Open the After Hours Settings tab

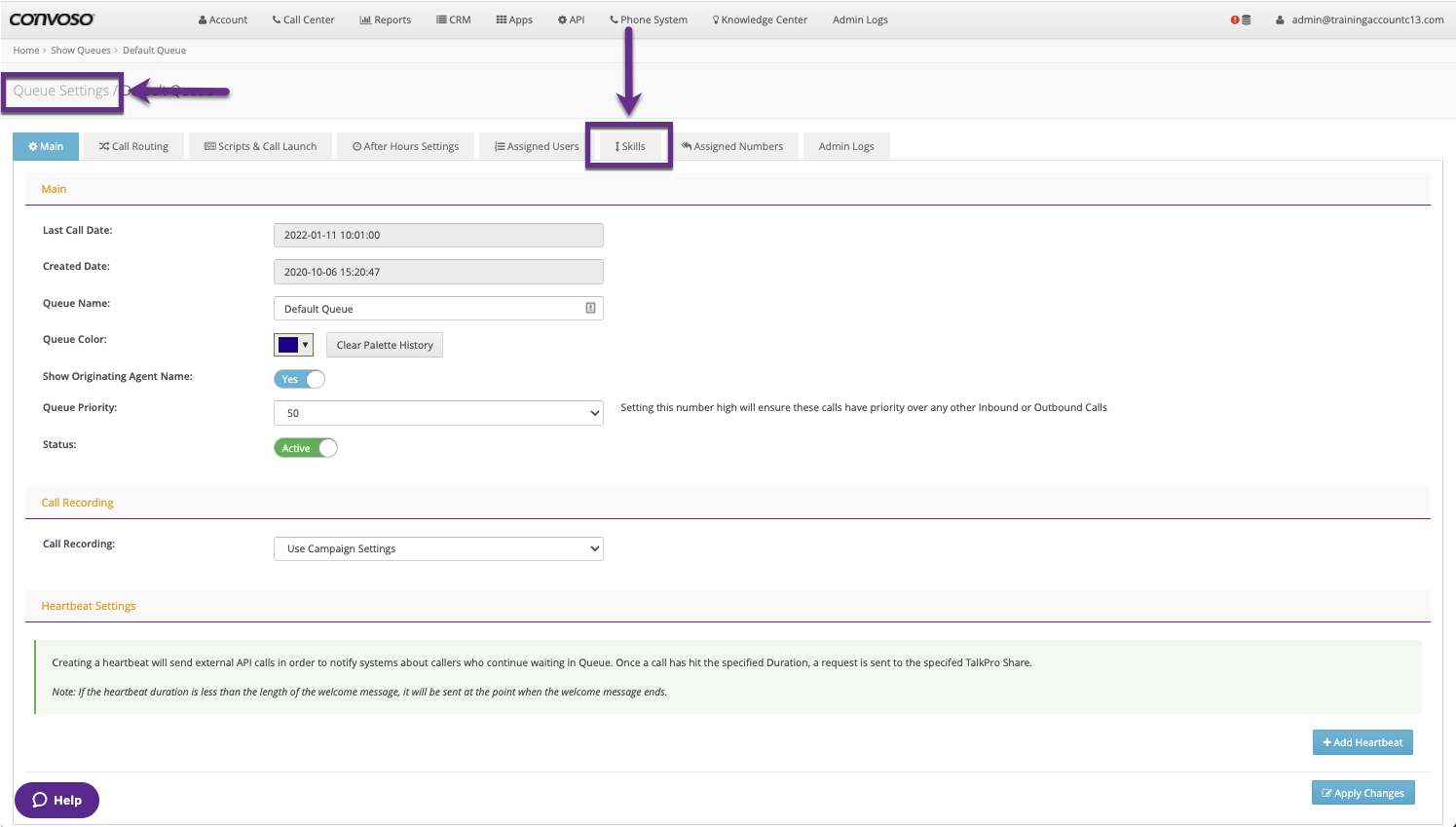click(405, 146)
